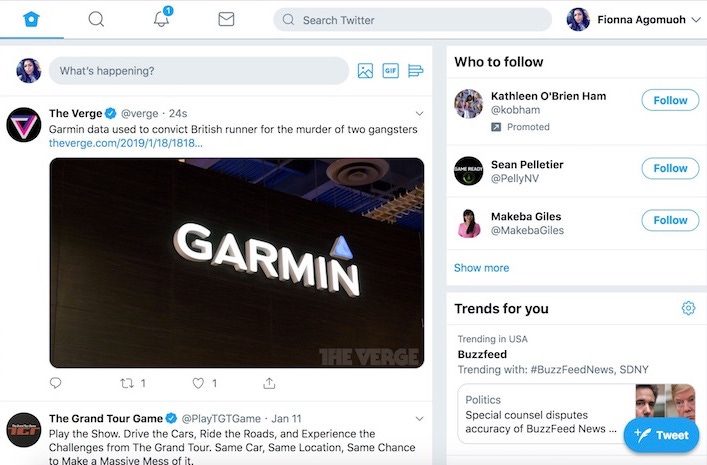Click the What's happening compose box

[x=199, y=71]
